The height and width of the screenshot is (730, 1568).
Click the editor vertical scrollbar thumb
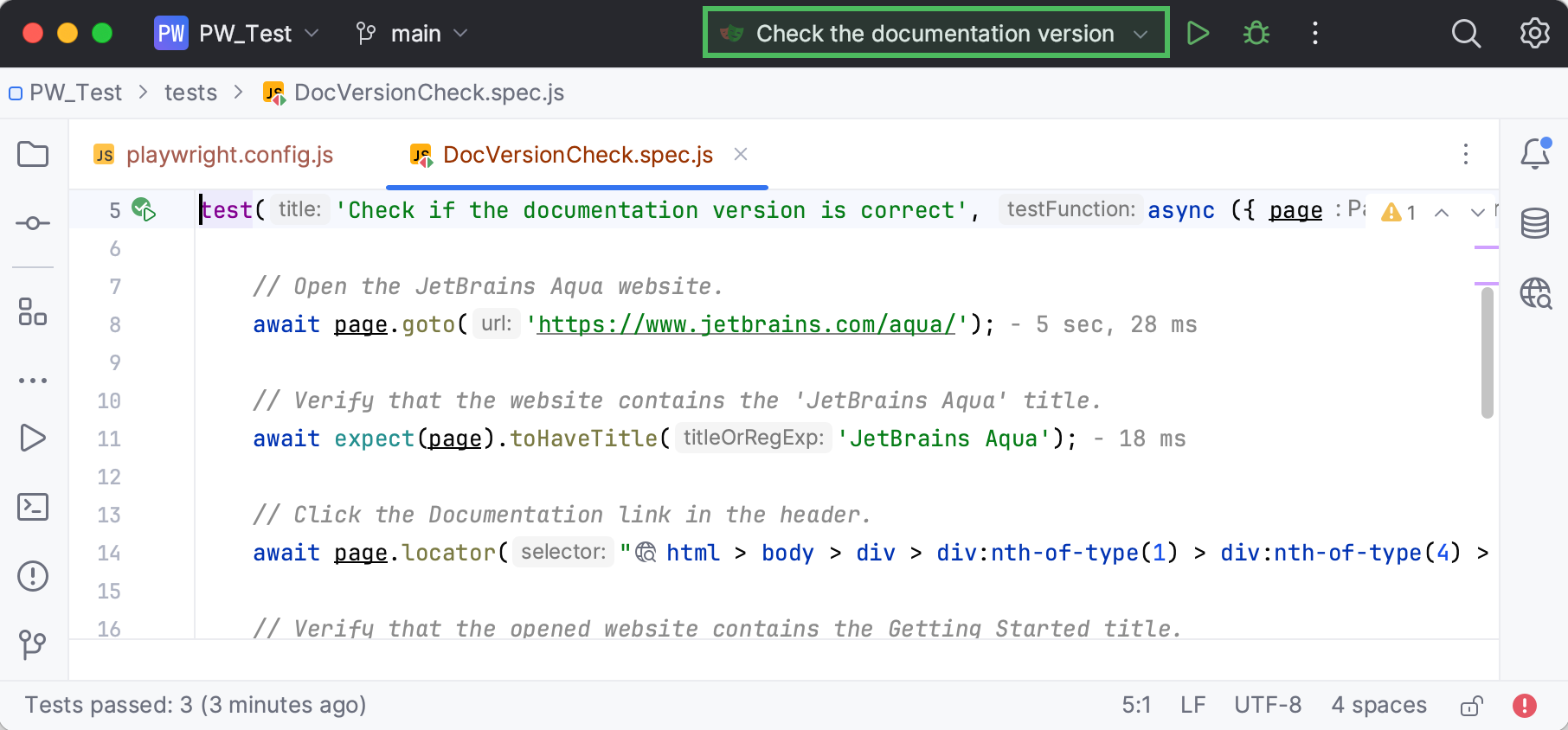(1487, 353)
